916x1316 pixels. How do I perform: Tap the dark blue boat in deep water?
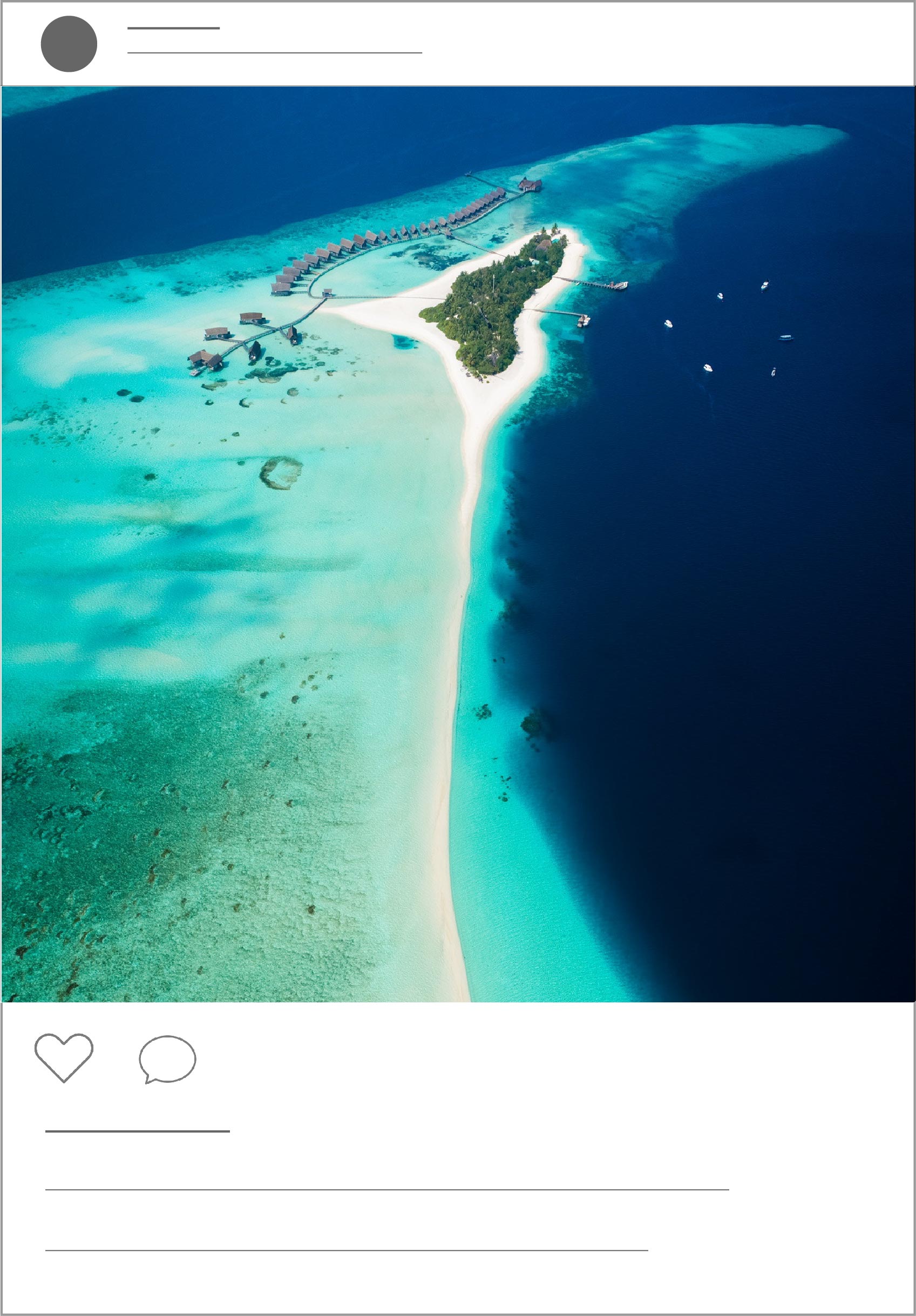786,337
